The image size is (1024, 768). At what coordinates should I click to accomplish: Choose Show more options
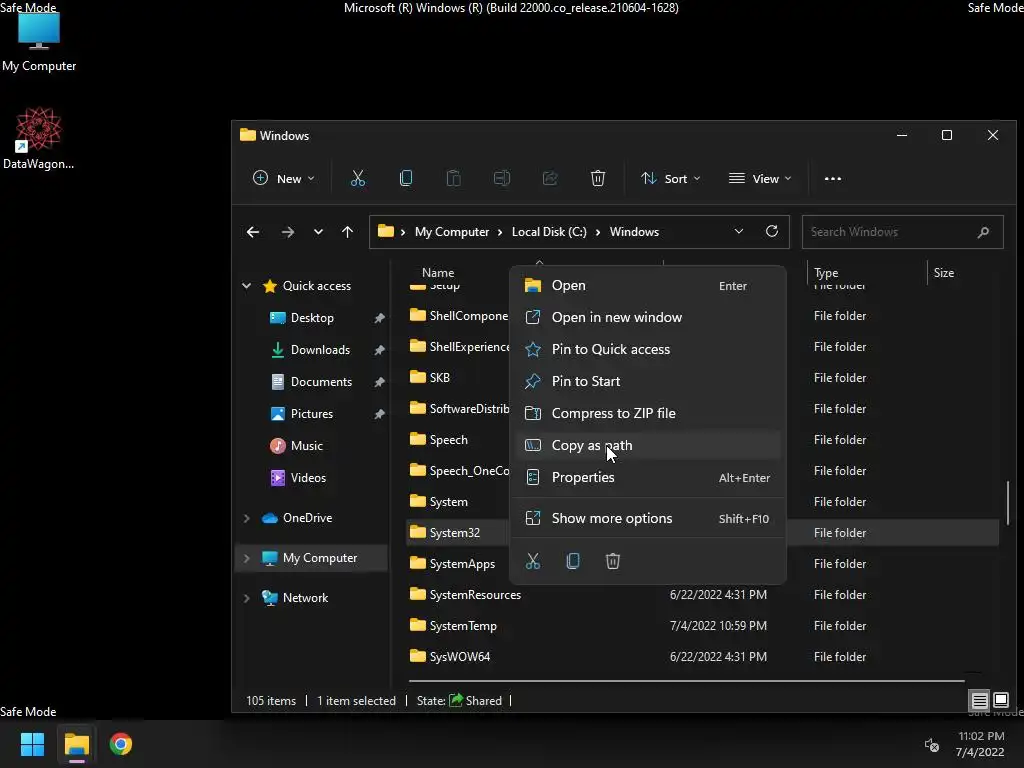click(x=648, y=519)
